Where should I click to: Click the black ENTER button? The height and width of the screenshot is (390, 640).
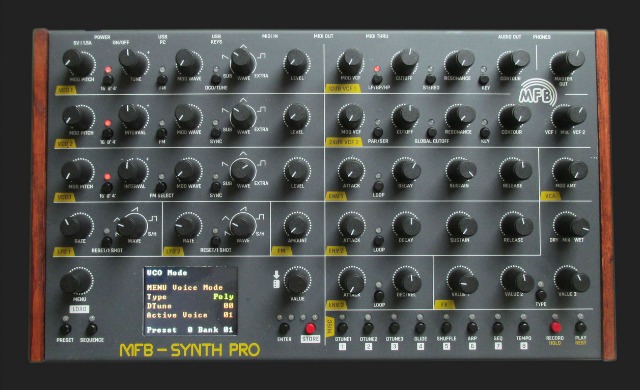(284, 328)
